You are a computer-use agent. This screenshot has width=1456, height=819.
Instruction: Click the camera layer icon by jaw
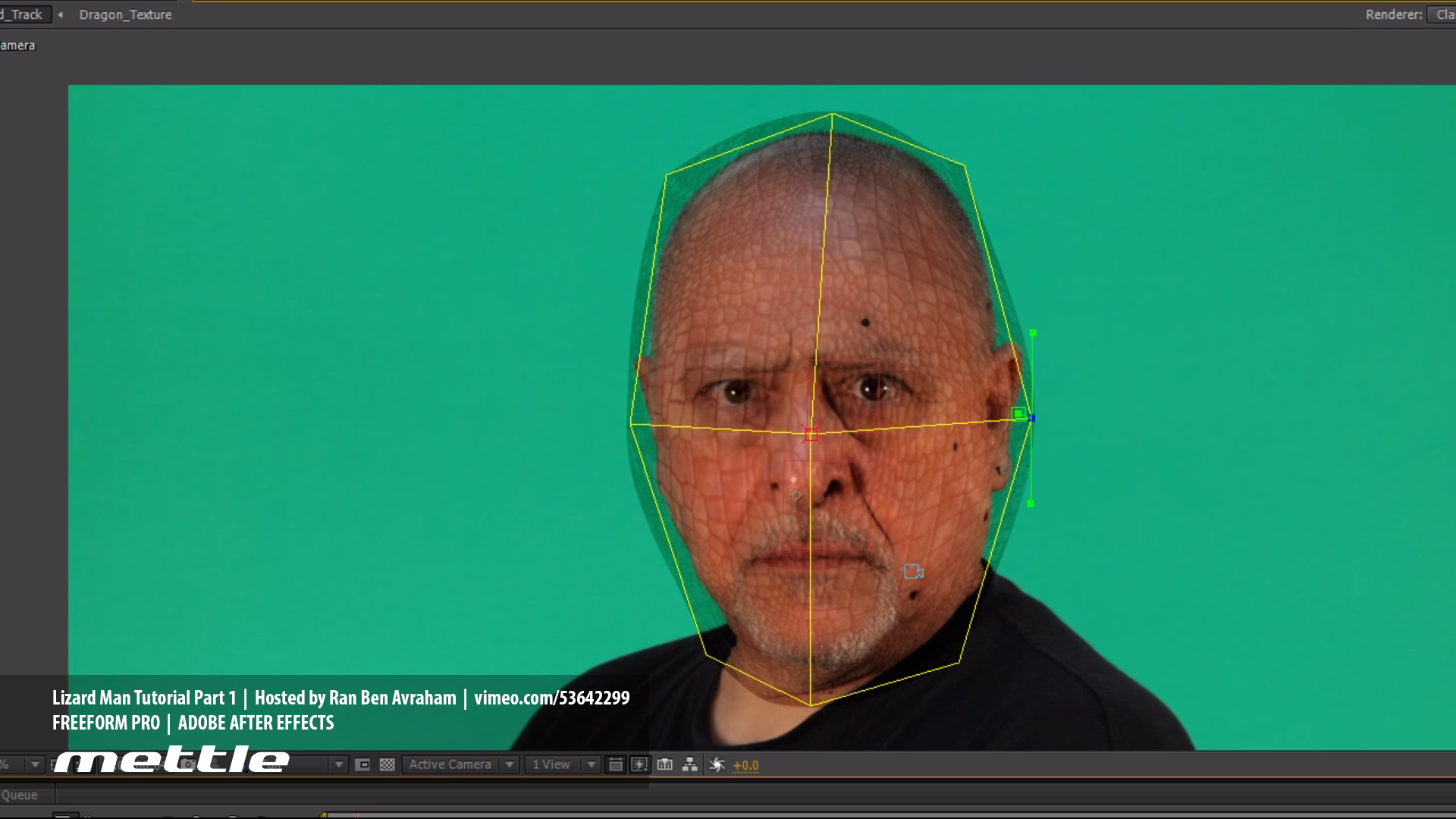pyautogui.click(x=913, y=571)
